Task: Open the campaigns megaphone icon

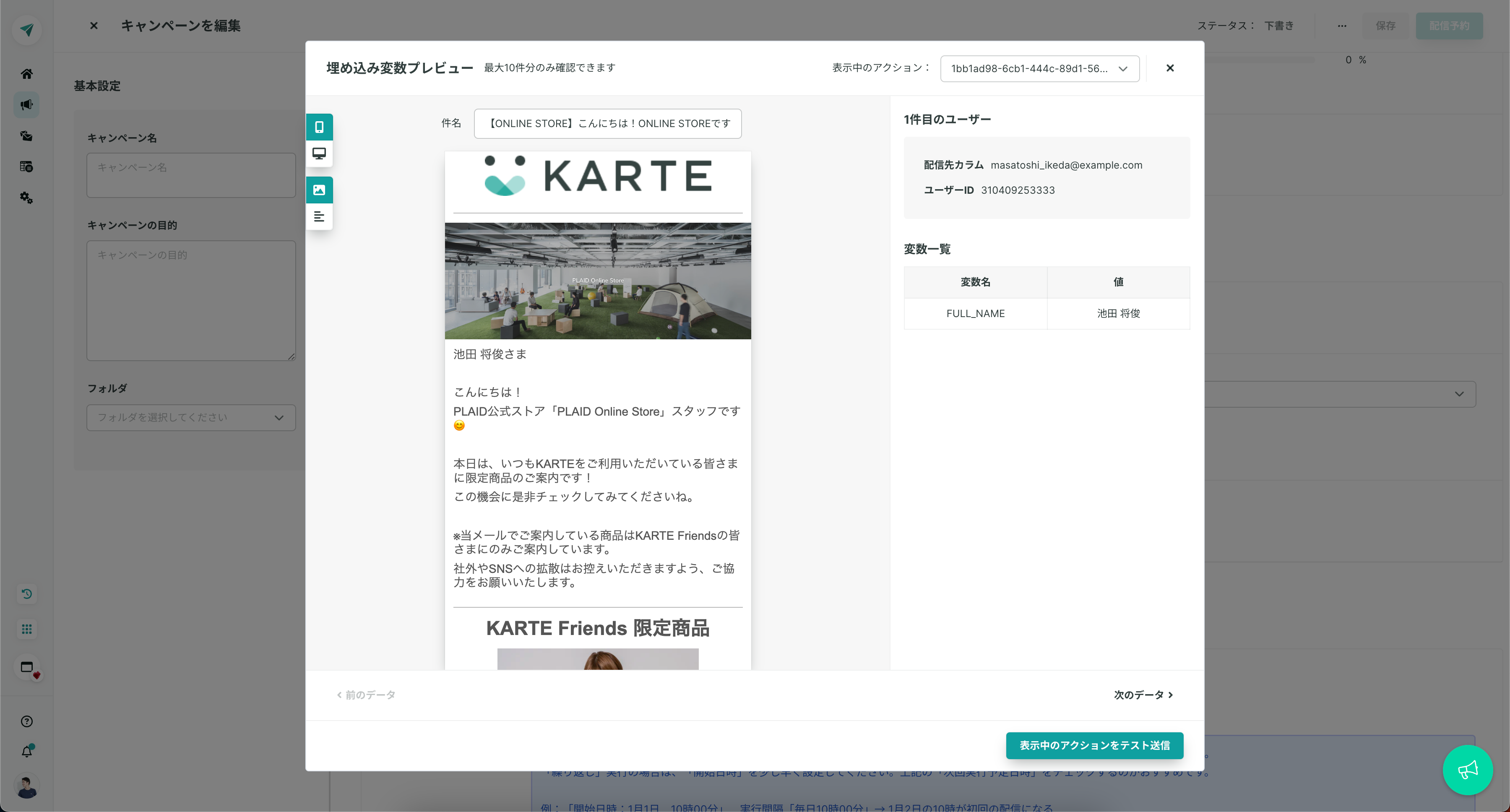Action: 26,105
